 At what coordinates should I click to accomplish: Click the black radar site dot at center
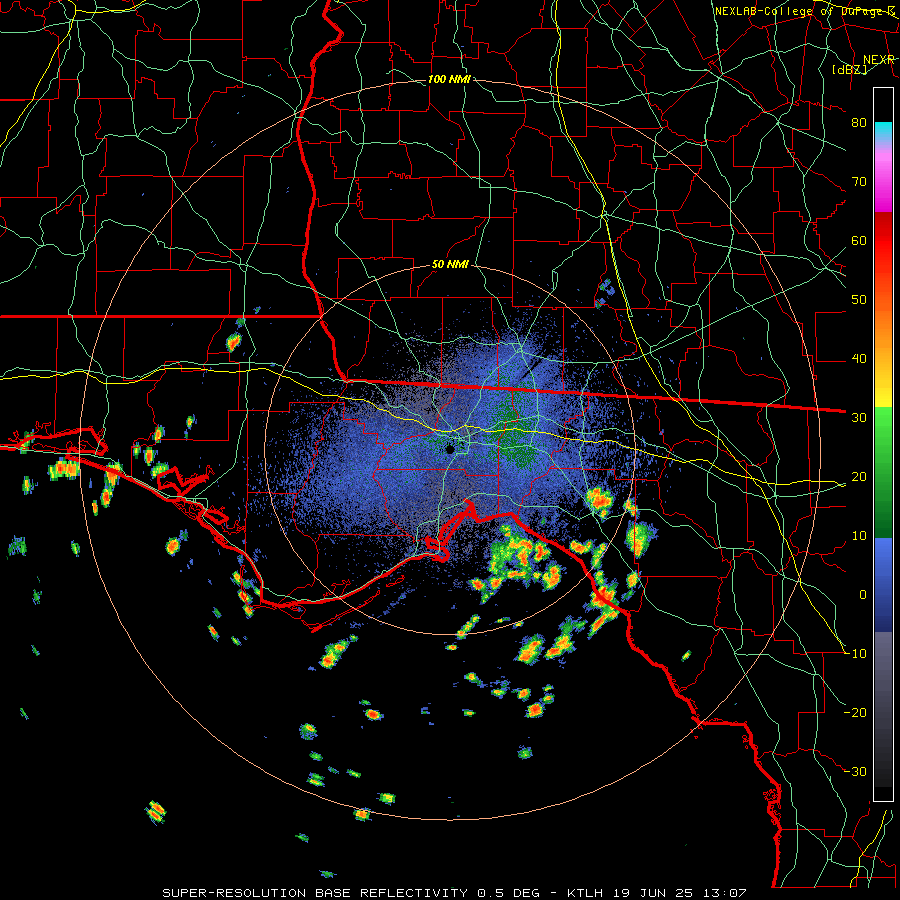pyautogui.click(x=450, y=449)
